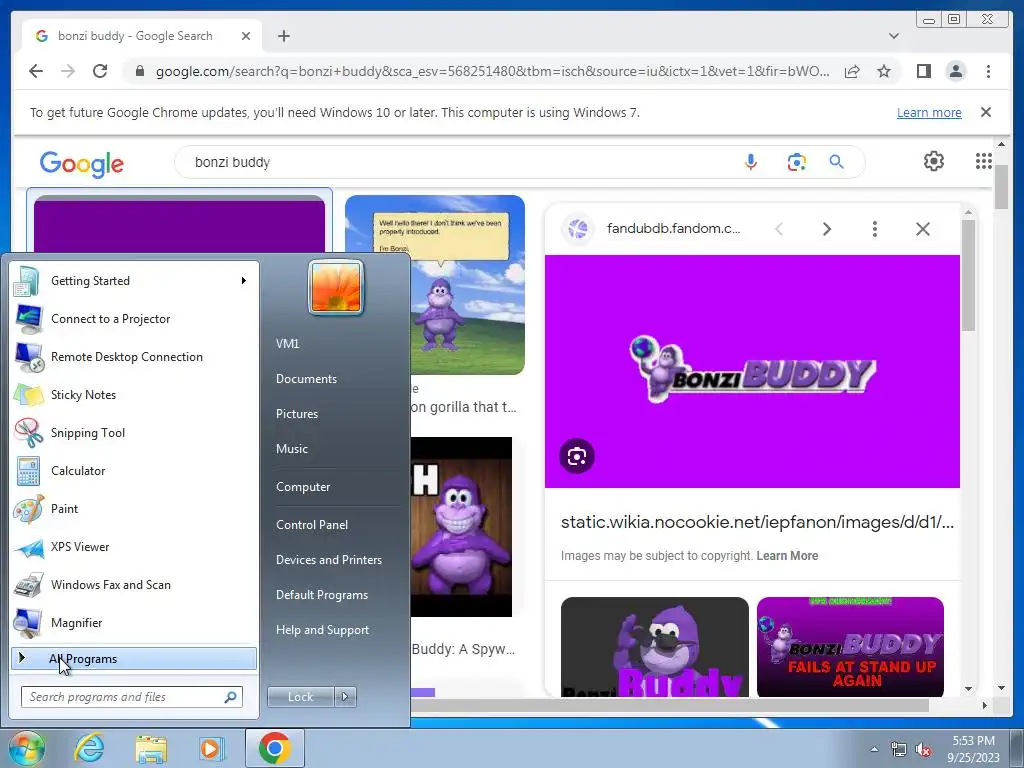Screen dimensions: 1024x768
Task: Click the share page icon in address bar
Action: [x=852, y=71]
